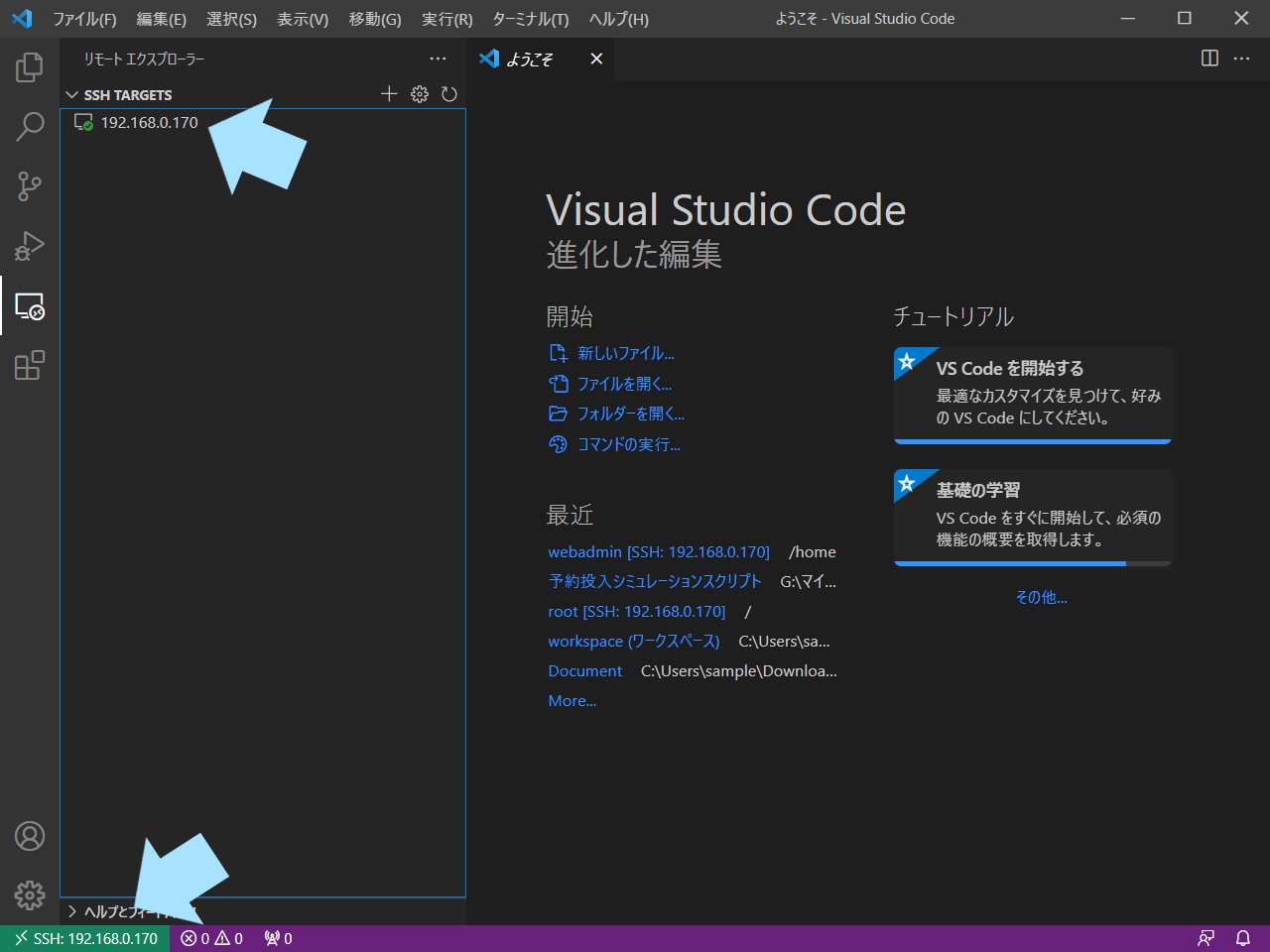Split the editor to the right
1270x952 pixels.
[x=1209, y=59]
